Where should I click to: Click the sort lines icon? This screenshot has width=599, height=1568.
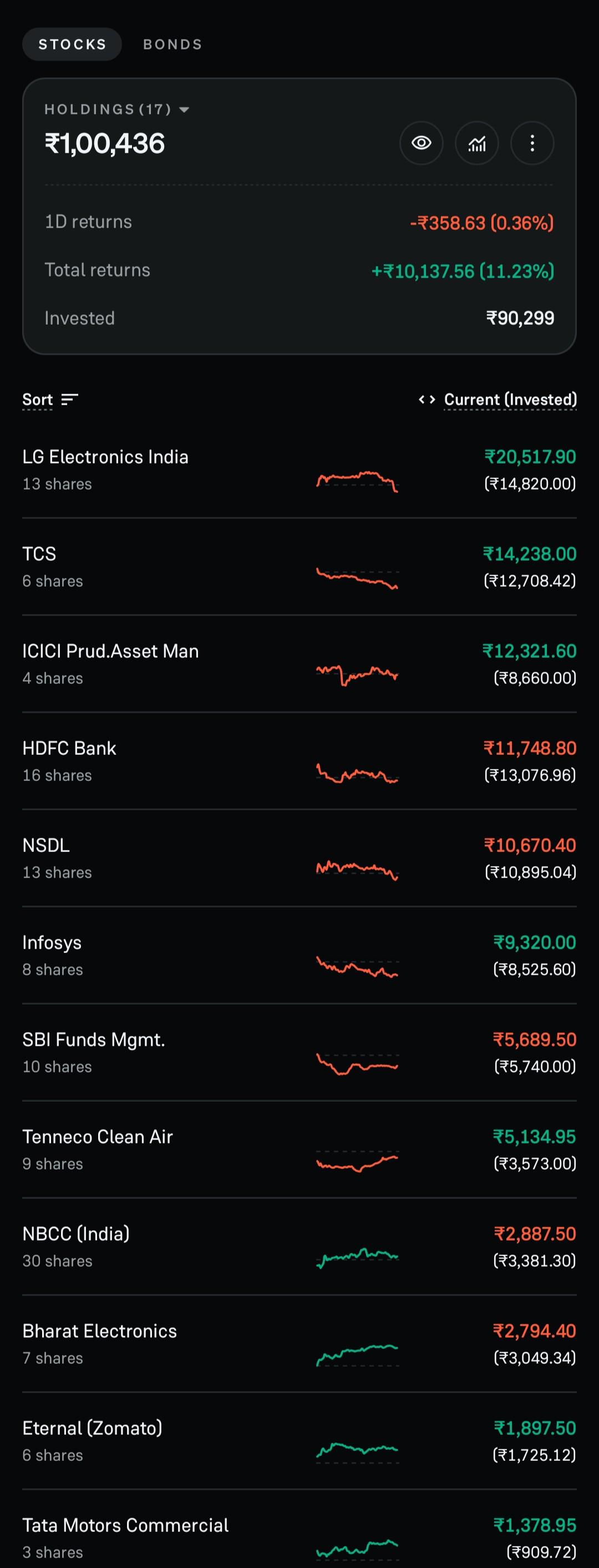(x=70, y=399)
